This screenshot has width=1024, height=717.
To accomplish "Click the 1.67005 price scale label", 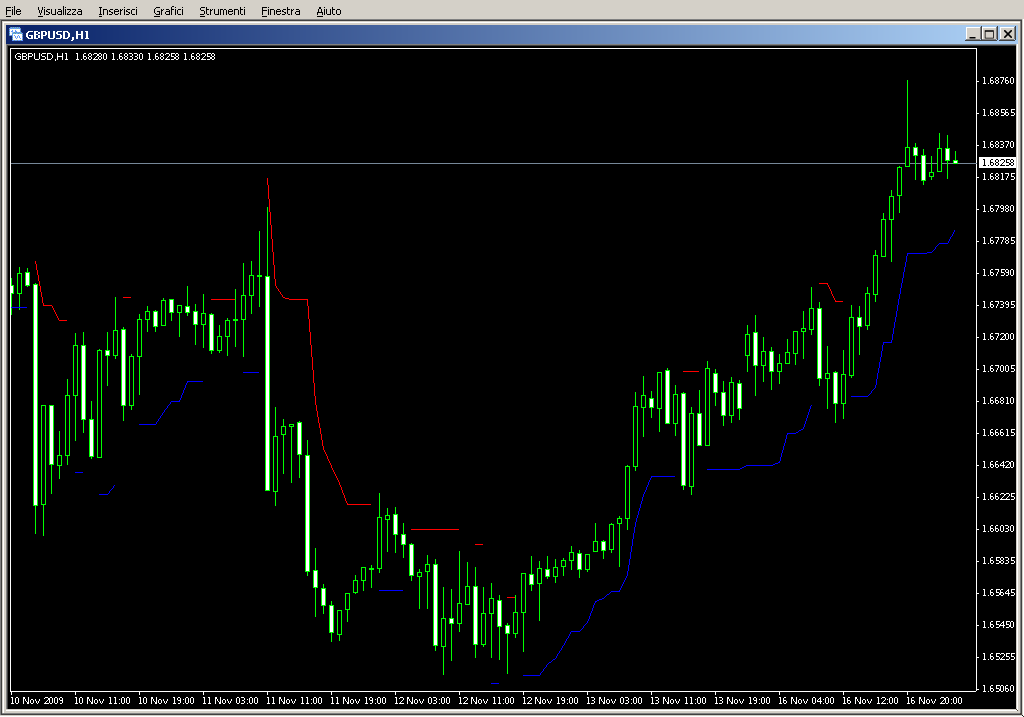I will [998, 369].
